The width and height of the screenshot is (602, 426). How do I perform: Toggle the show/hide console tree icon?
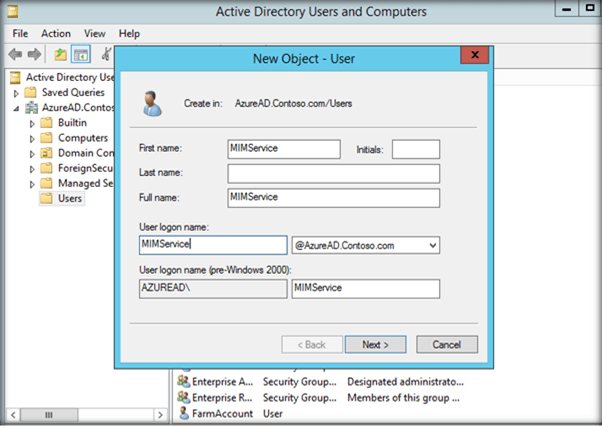coord(81,54)
